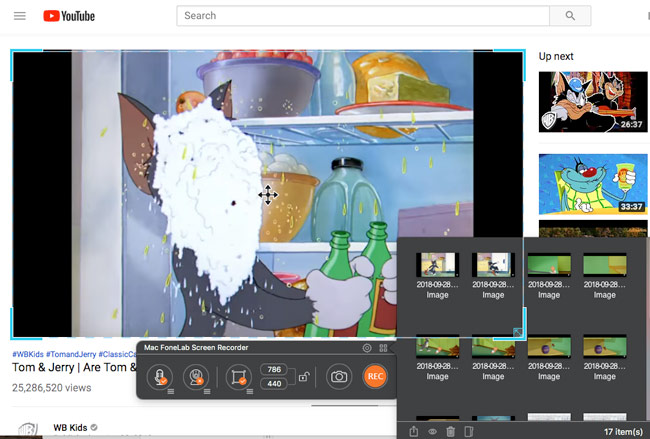The width and height of the screenshot is (650, 439).
Task: Start recording with the REC button
Action: [375, 376]
